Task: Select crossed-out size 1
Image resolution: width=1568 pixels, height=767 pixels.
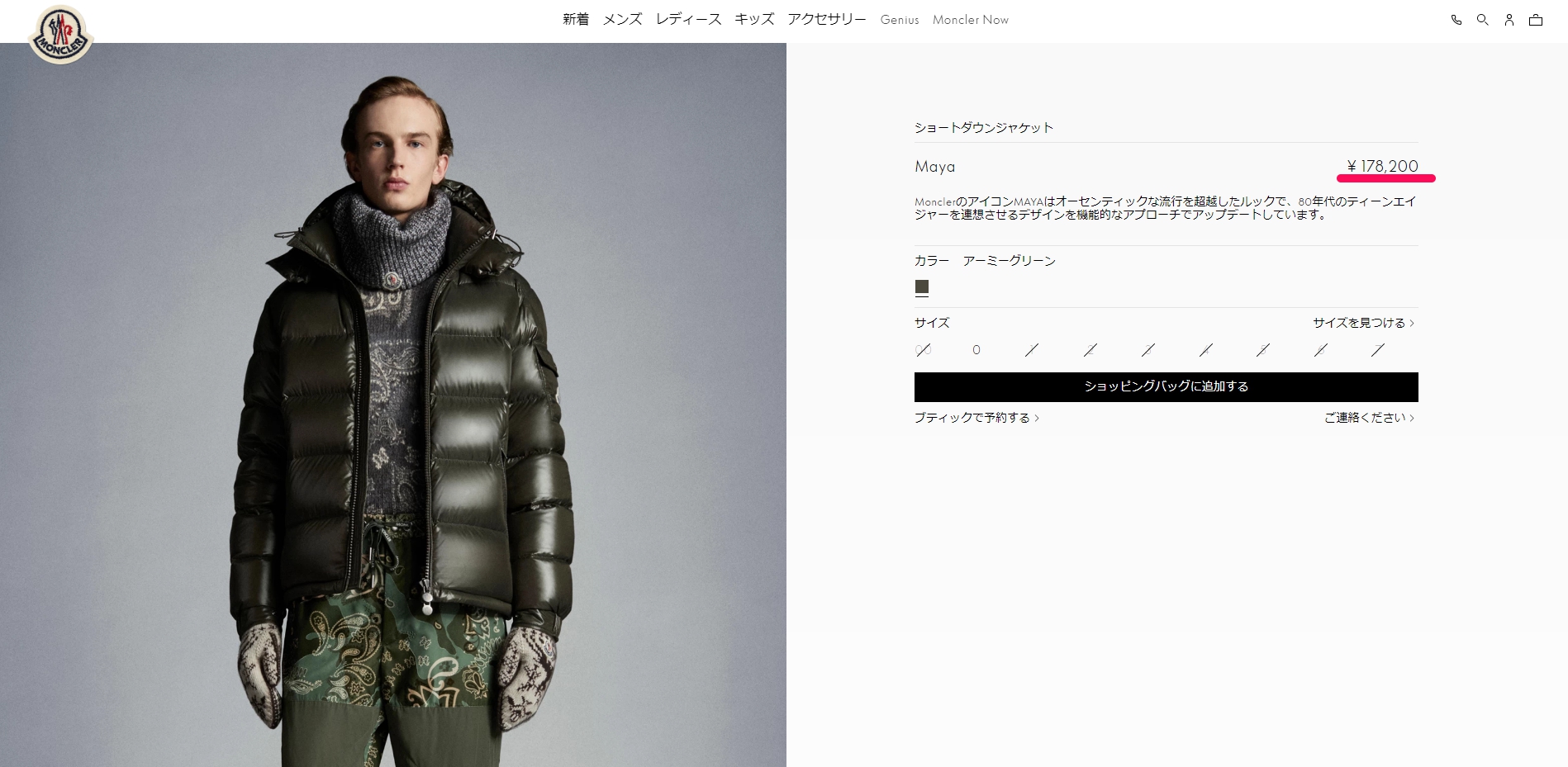Action: [x=1032, y=350]
